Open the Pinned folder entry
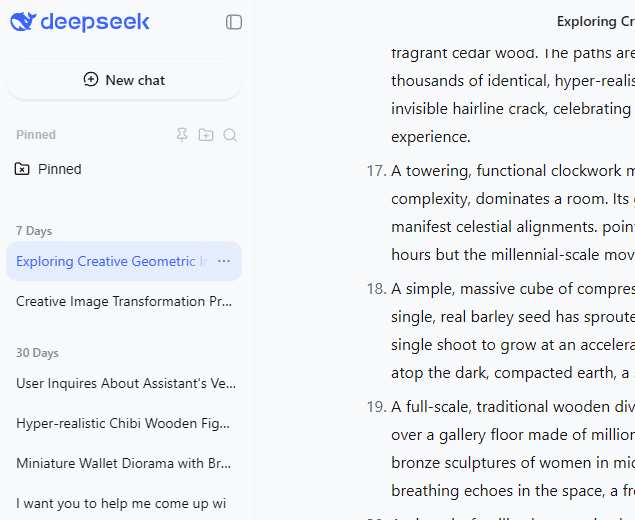This screenshot has height=520, width=635. (x=60, y=169)
